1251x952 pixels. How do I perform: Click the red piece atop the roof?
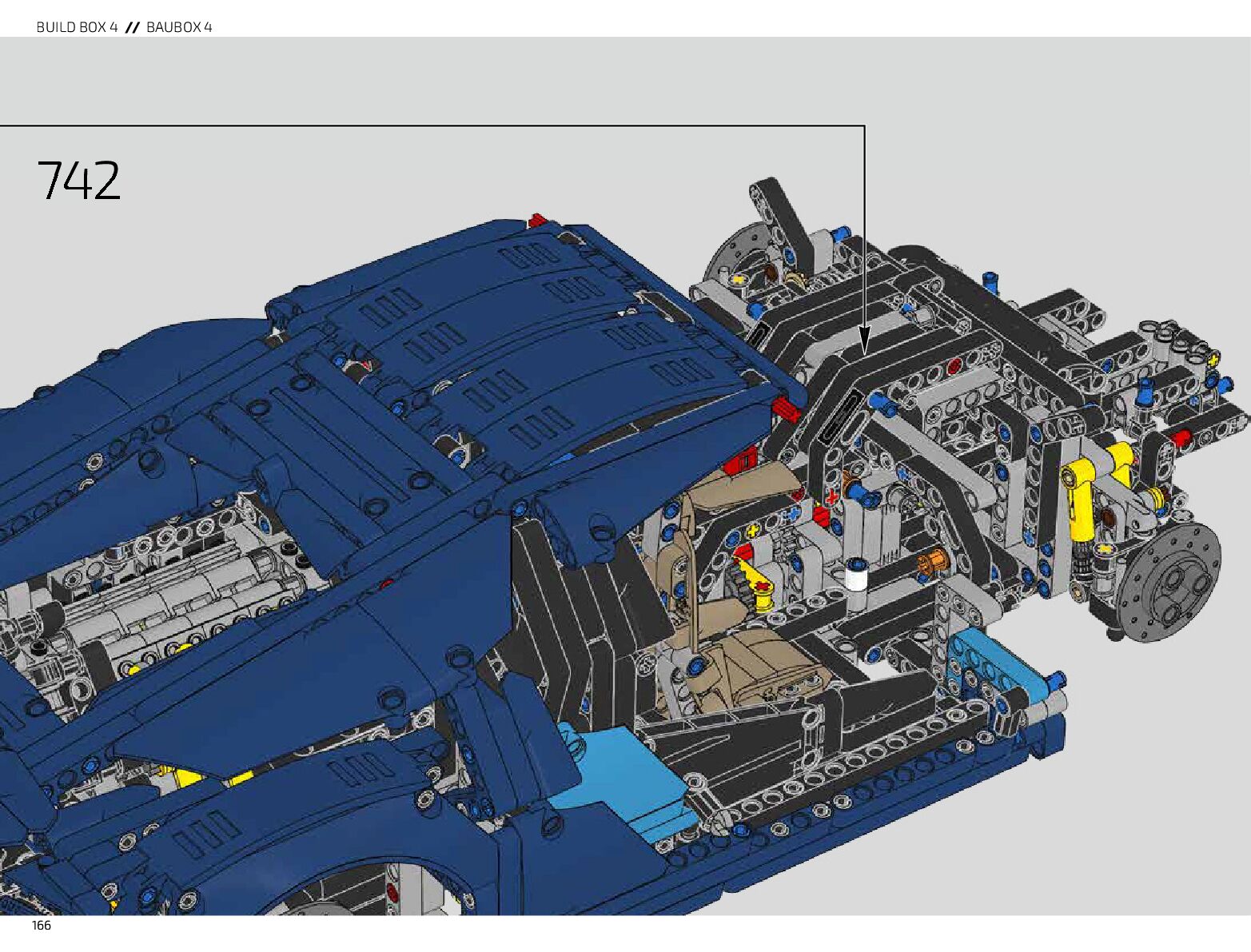tap(536, 220)
